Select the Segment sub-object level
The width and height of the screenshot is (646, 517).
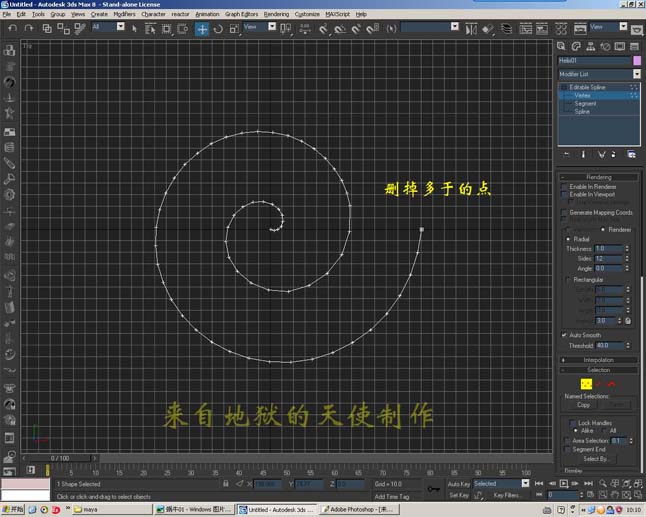click(x=585, y=104)
